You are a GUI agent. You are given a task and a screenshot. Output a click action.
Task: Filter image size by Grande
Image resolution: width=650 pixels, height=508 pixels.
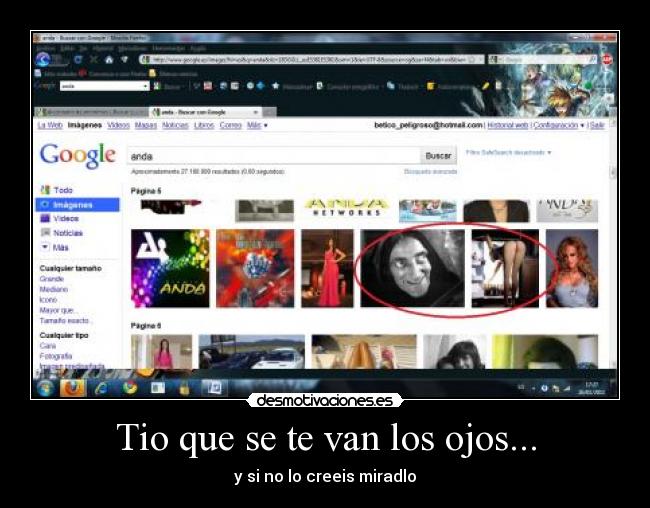click(x=52, y=279)
